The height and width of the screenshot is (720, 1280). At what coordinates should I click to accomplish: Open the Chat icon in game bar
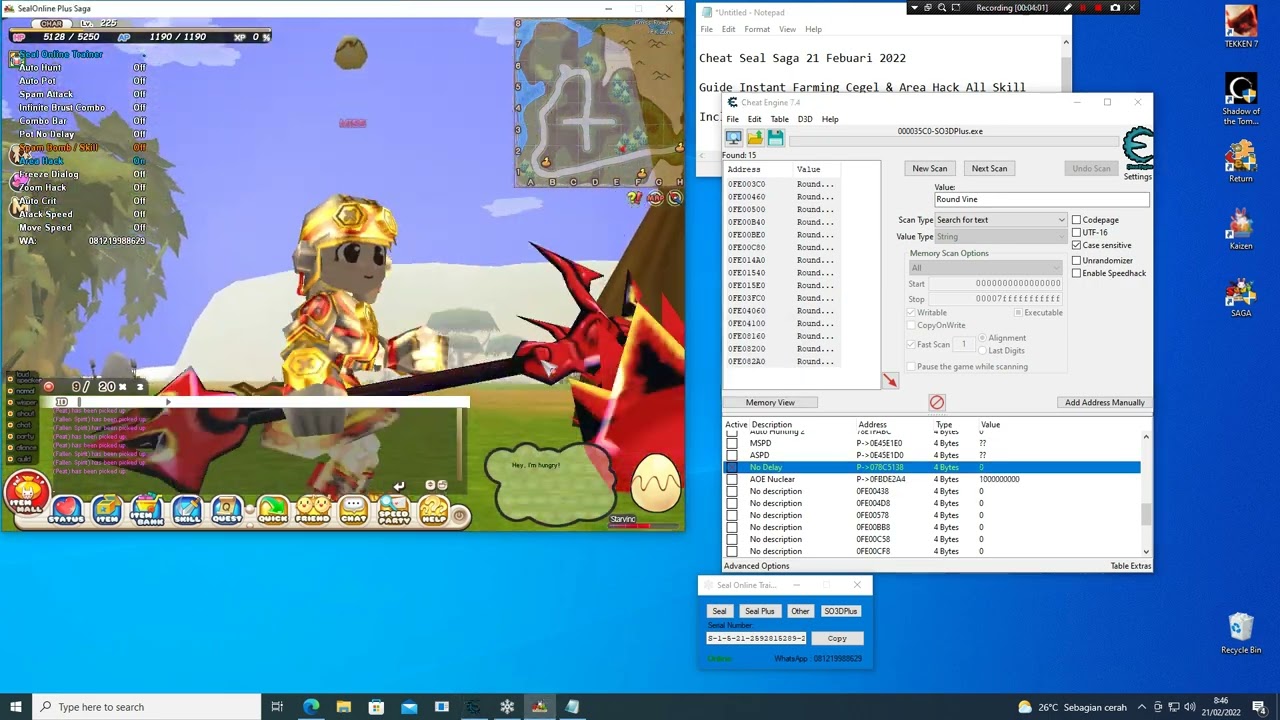(x=353, y=511)
